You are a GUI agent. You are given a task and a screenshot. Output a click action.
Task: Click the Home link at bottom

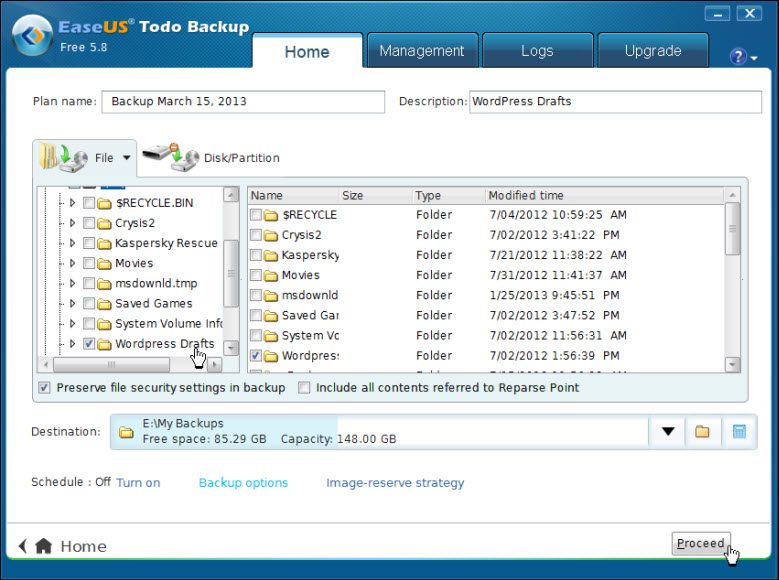[x=83, y=546]
